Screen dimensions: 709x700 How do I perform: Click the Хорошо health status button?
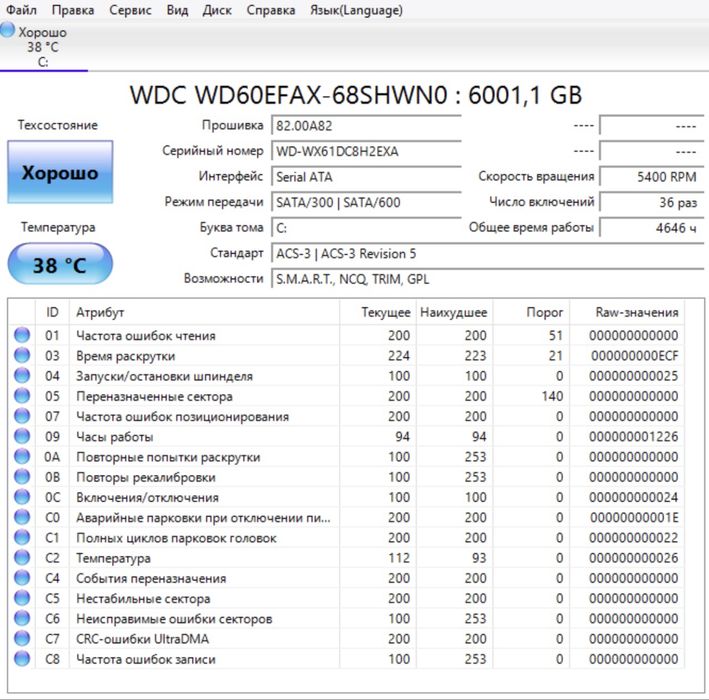point(60,172)
